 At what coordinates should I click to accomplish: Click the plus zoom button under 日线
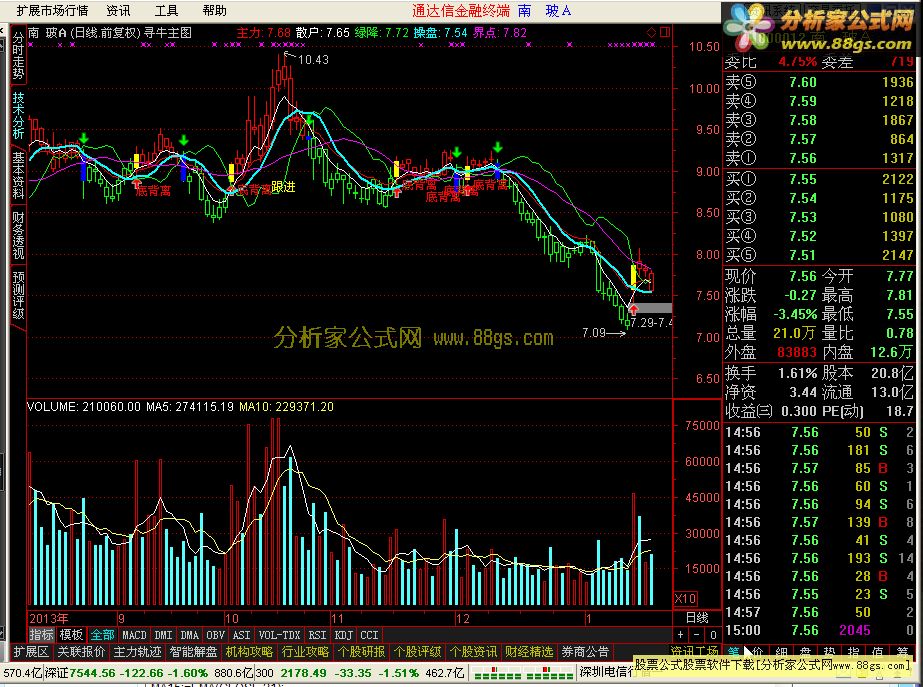point(681,635)
